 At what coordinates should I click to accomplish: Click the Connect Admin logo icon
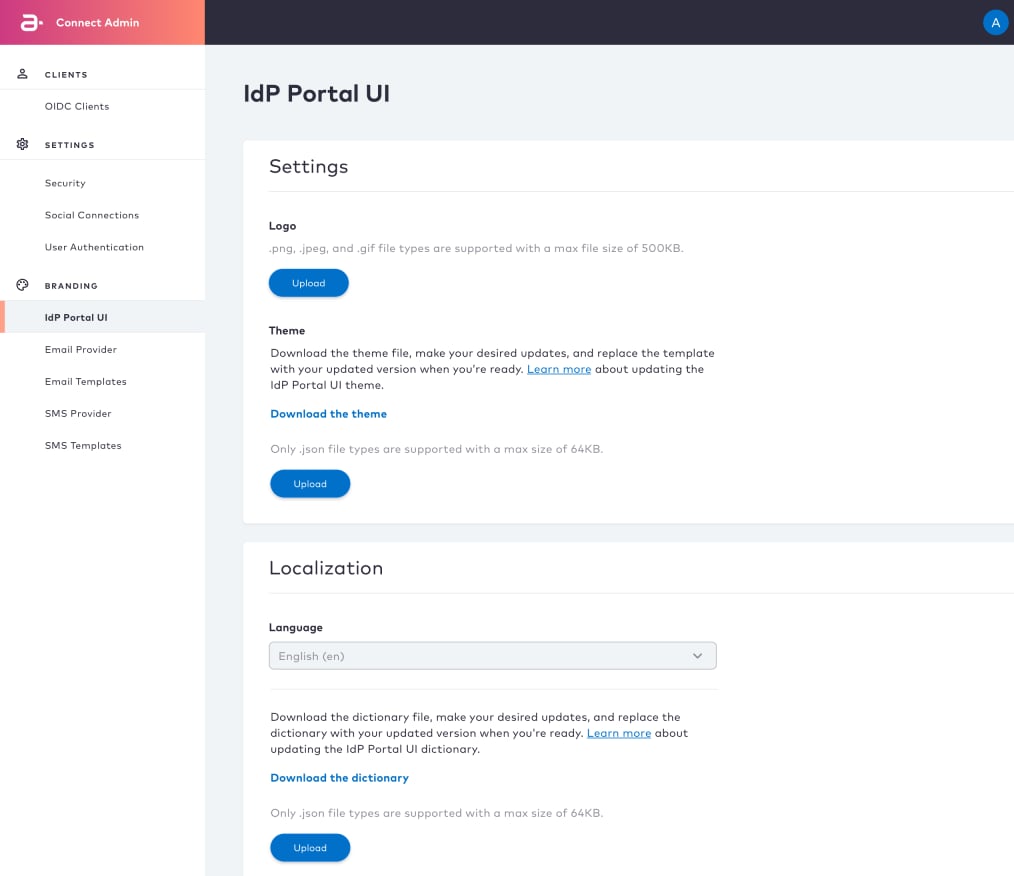coord(31,23)
